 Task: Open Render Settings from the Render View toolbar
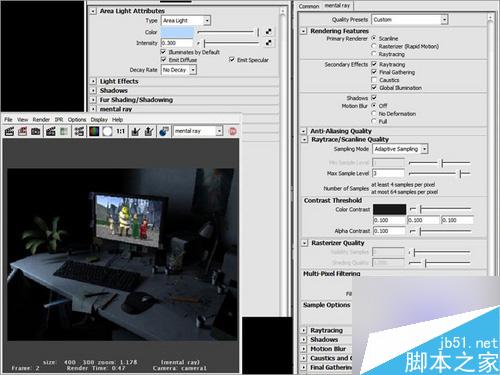(79, 131)
